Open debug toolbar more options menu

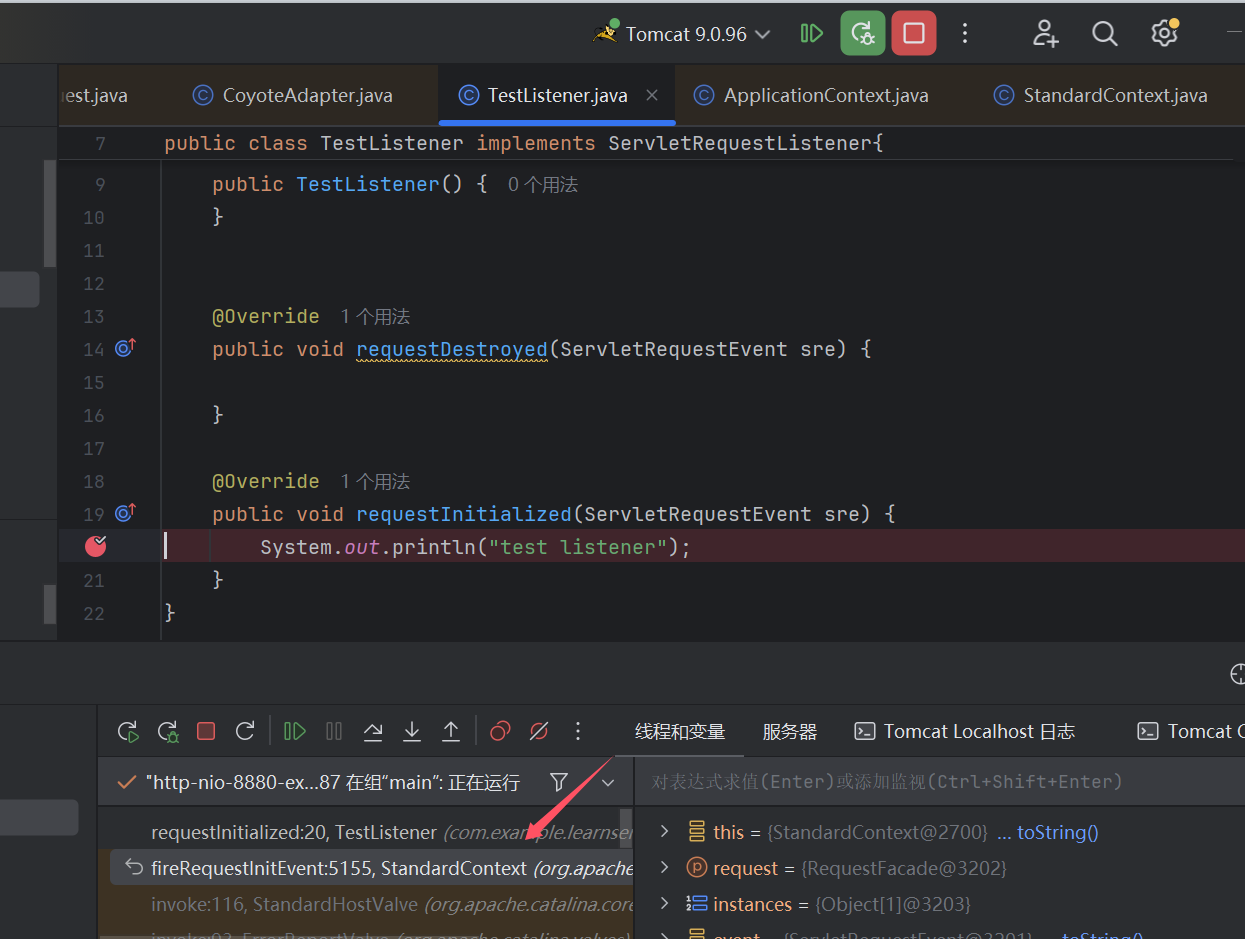click(578, 731)
